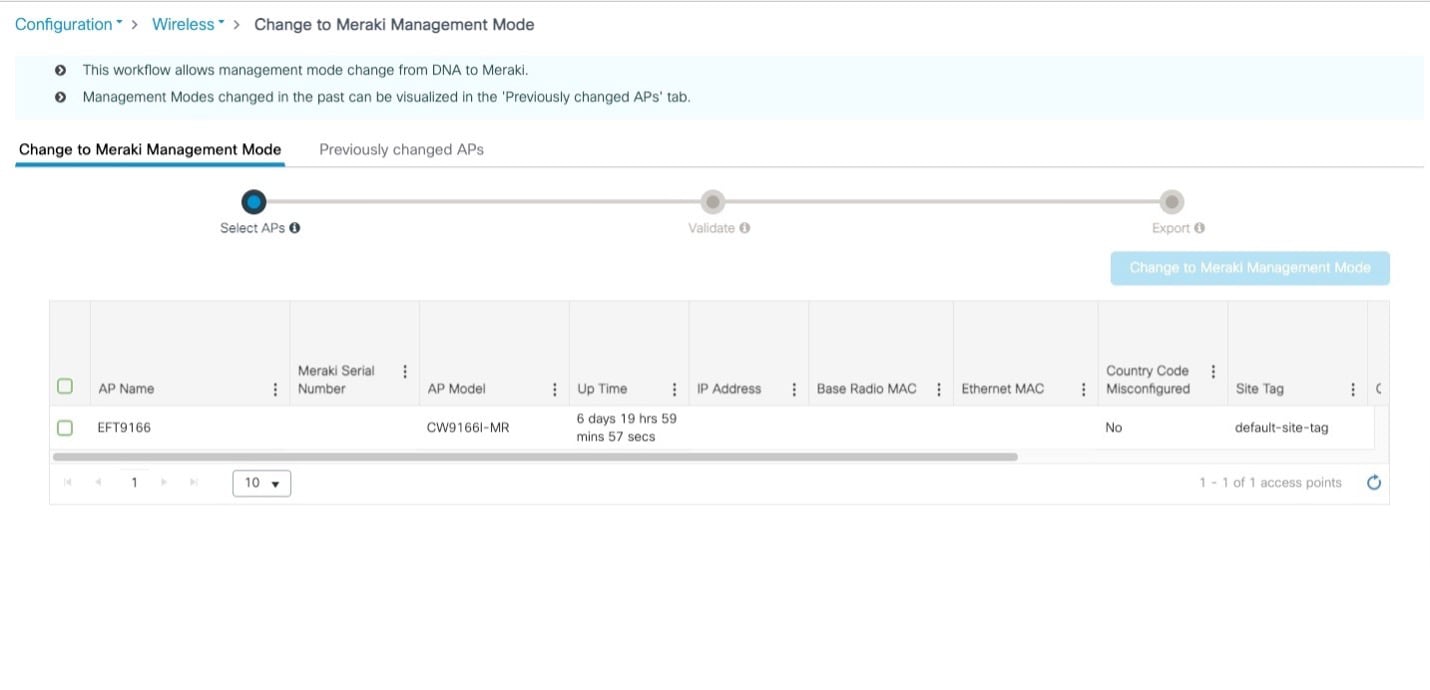
Task: Go to first page of table
Action: [x=68, y=483]
